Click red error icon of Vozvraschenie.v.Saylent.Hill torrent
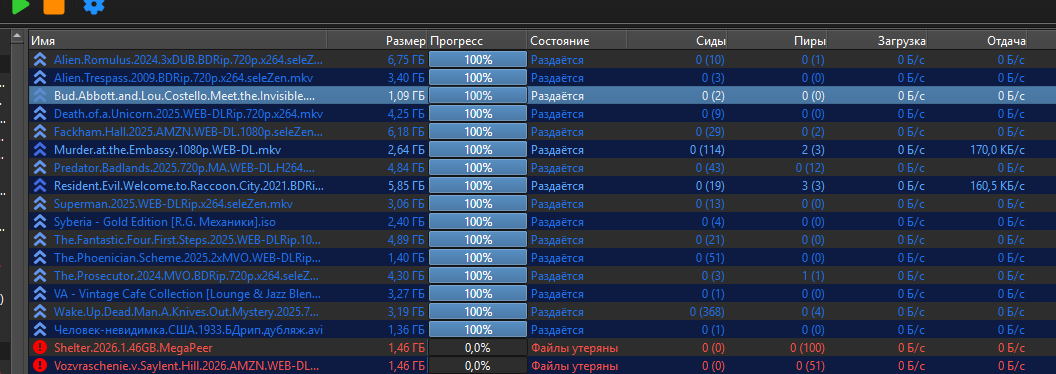Image resolution: width=1056 pixels, height=374 pixels. click(40, 366)
